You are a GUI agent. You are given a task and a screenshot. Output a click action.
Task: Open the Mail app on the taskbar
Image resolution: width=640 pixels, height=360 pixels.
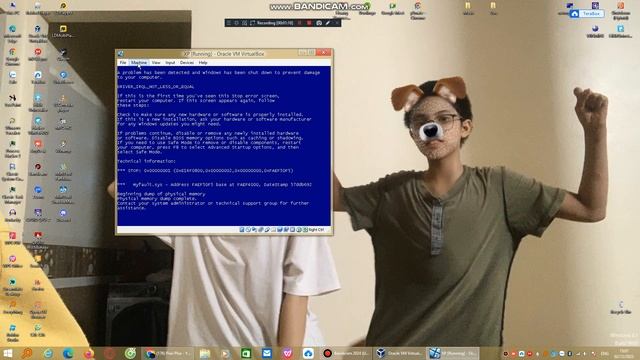[267, 353]
